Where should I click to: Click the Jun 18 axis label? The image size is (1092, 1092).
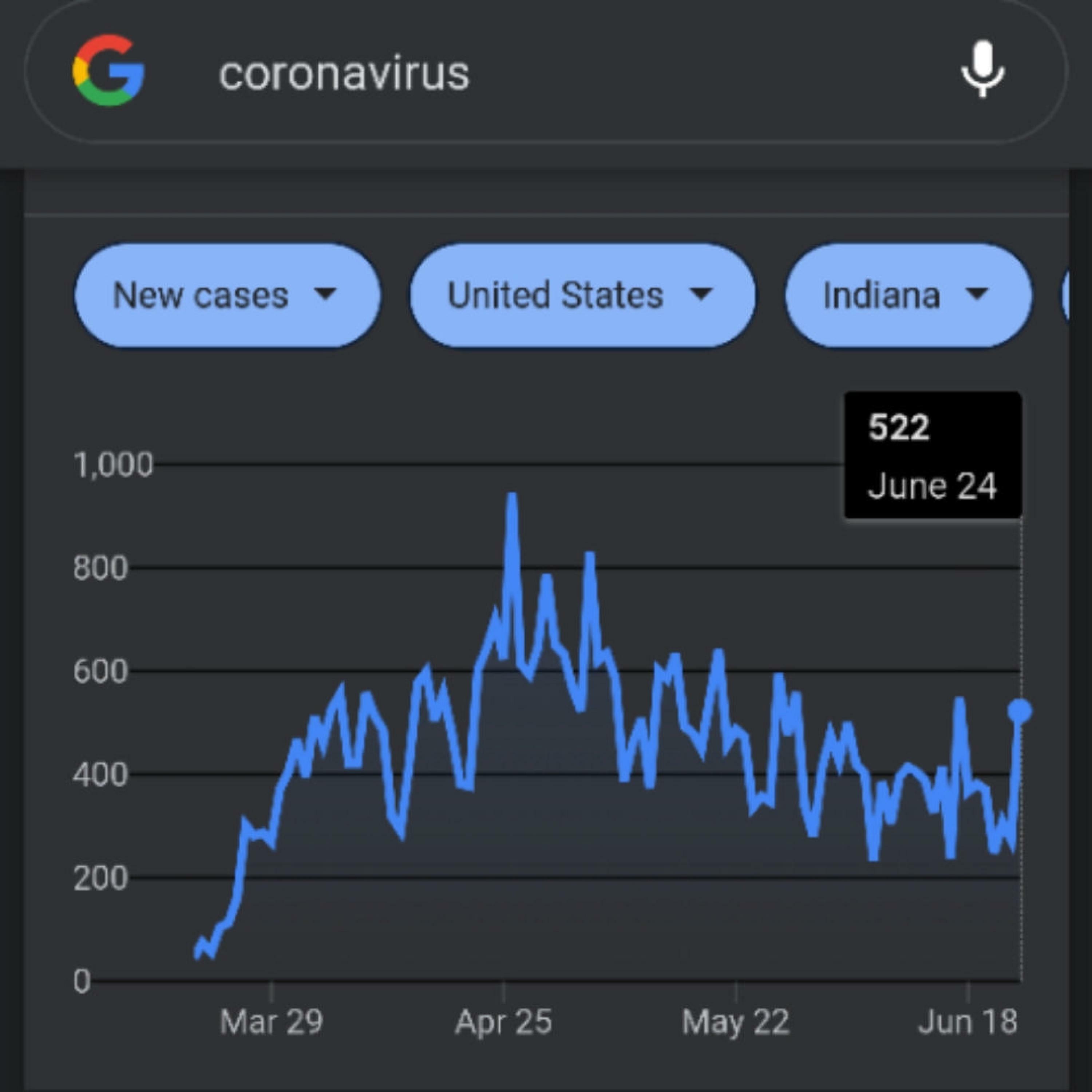tap(968, 1022)
